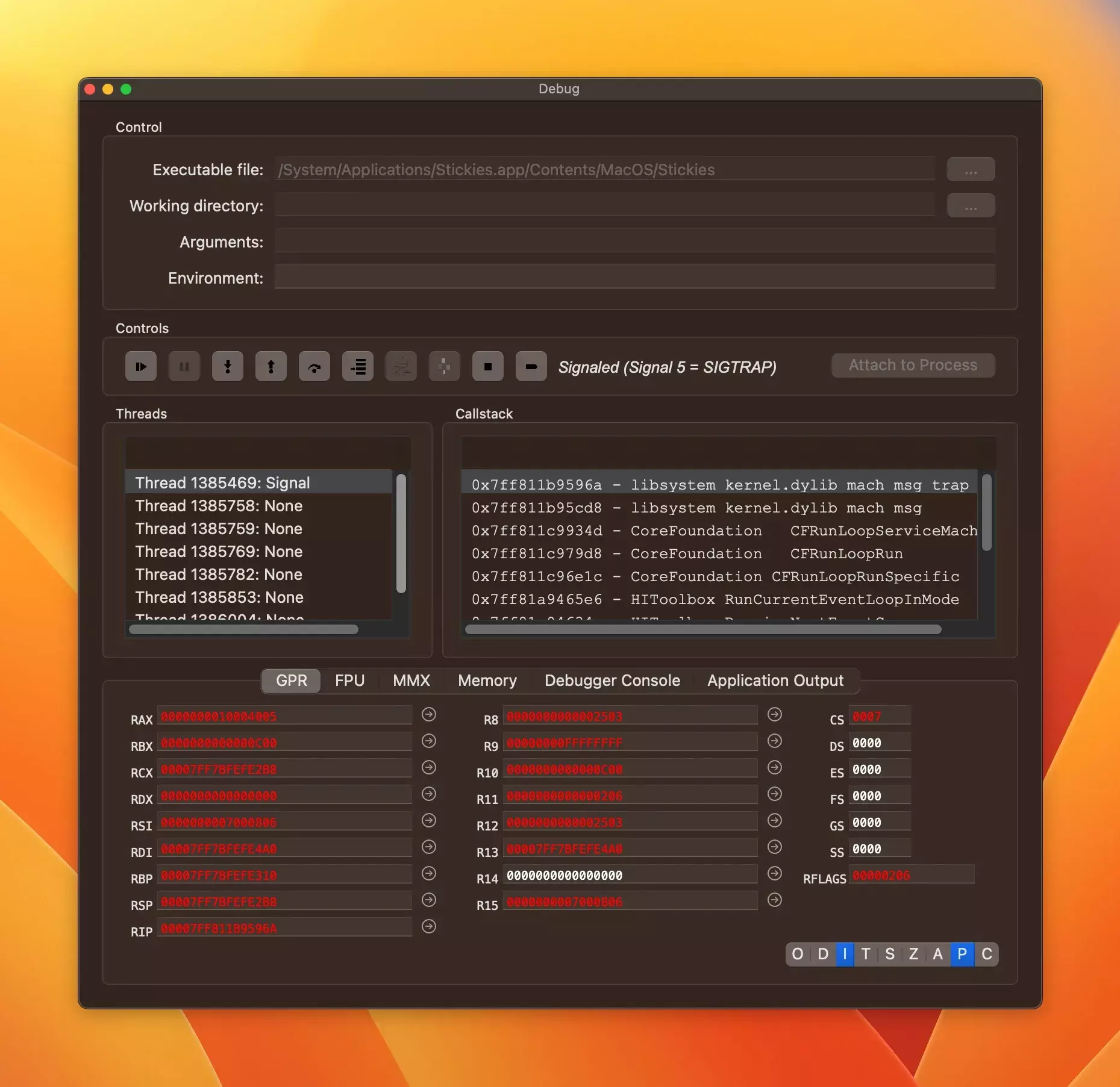
Task: Click the arrow-to-lines list control button
Action: pyautogui.click(x=358, y=366)
